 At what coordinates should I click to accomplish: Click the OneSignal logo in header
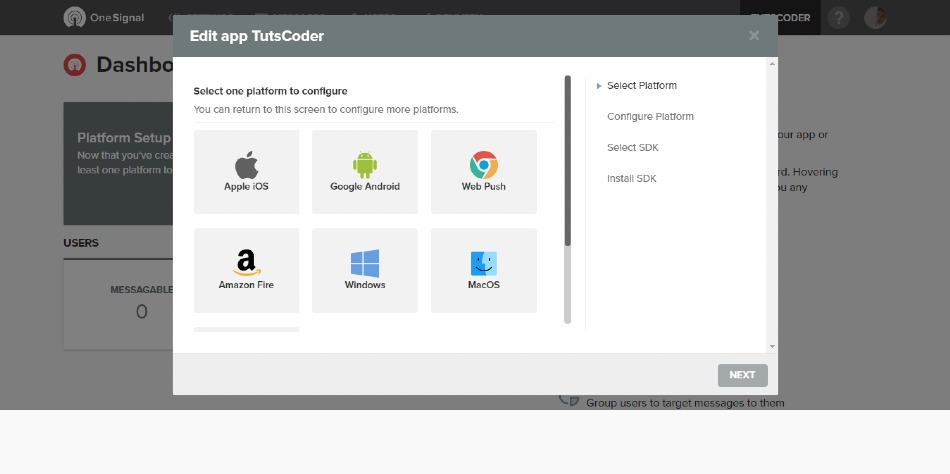click(x=104, y=18)
